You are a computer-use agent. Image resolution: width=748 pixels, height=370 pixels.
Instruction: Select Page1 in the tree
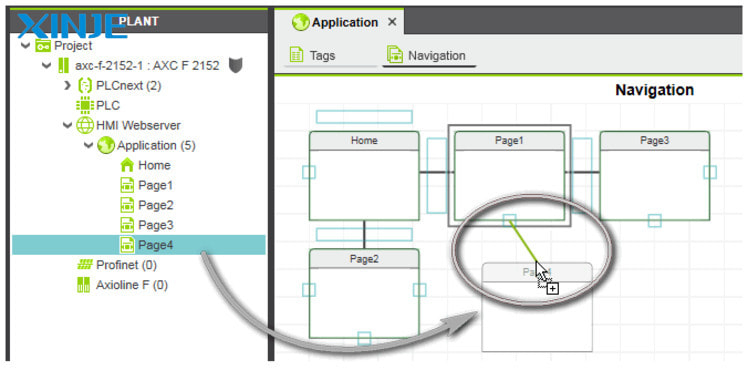coord(156,185)
